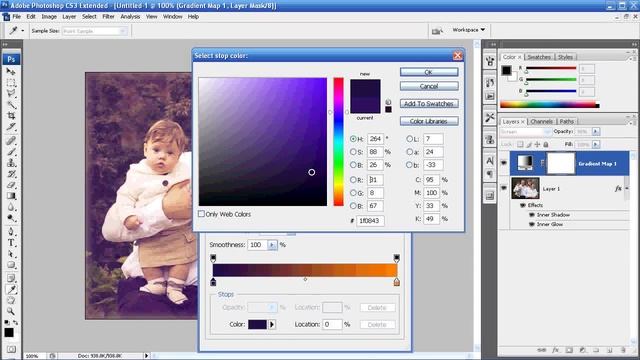Open the stop Color arrow menu
Image resolution: width=640 pixels, height=360 pixels.
272,324
